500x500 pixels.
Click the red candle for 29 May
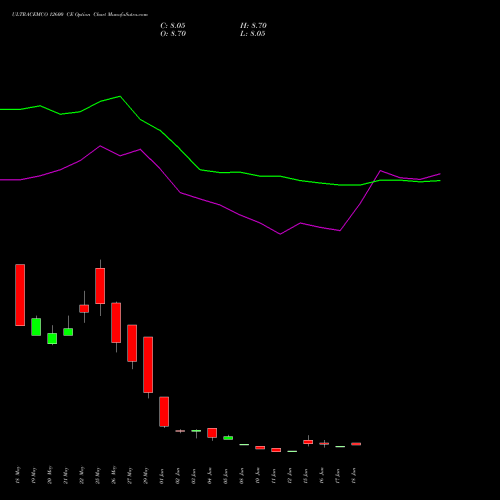point(148,365)
